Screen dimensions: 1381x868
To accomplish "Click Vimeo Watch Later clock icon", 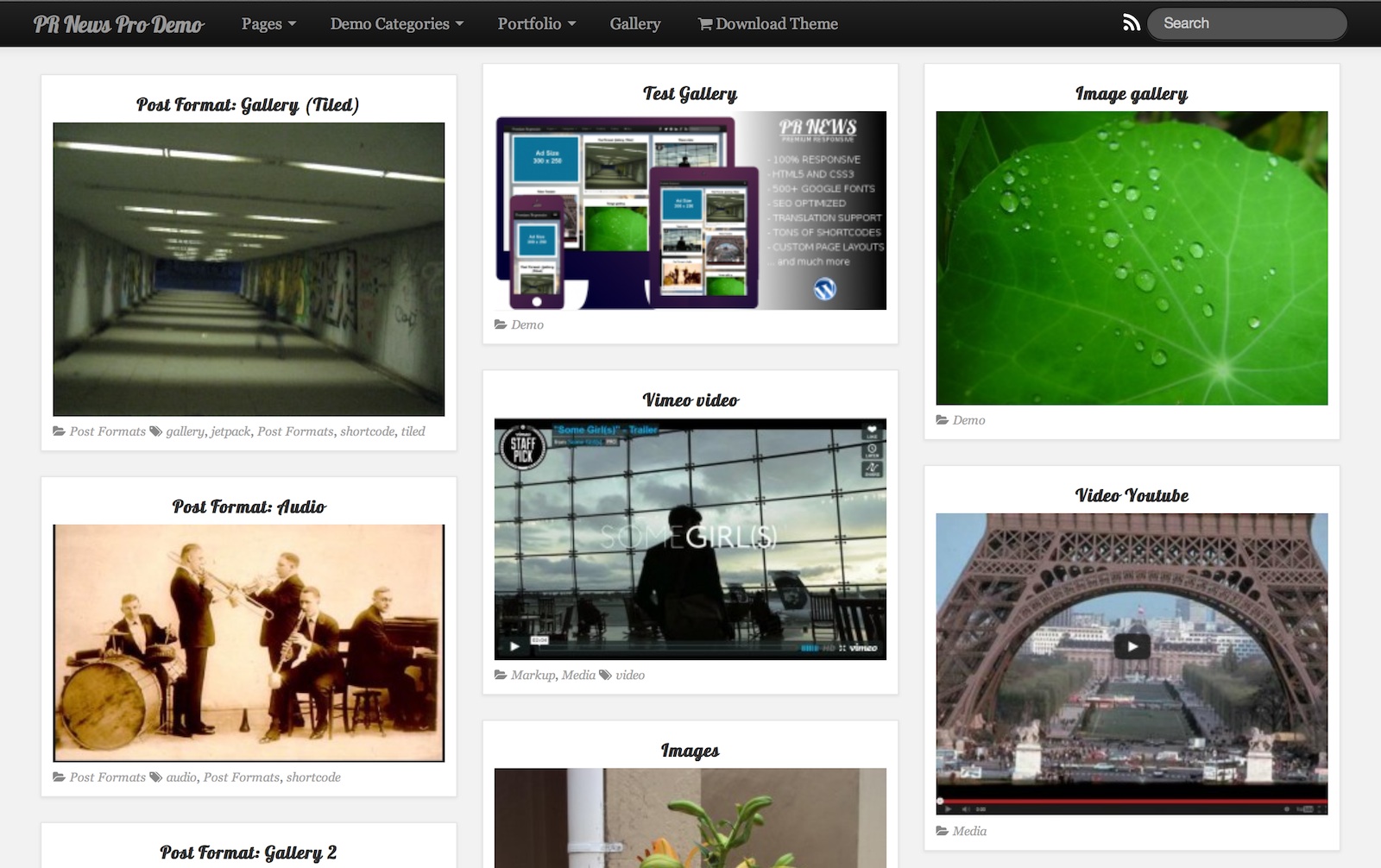I will coord(872,450).
